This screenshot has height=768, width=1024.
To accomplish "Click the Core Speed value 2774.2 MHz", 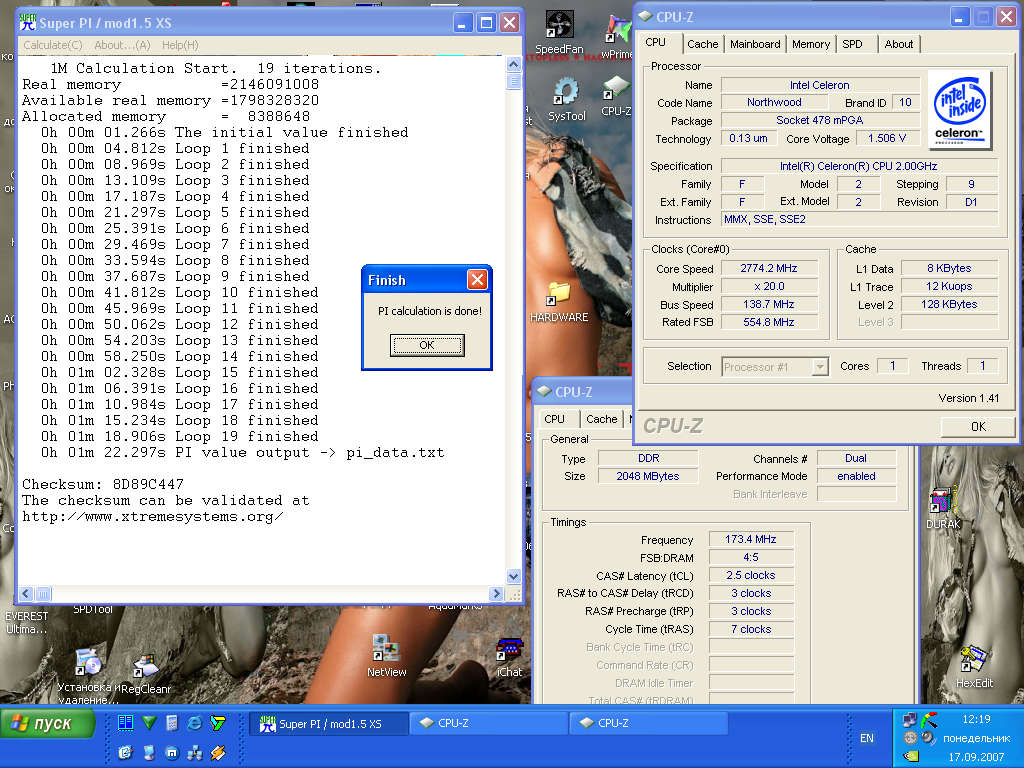I will 769,268.
